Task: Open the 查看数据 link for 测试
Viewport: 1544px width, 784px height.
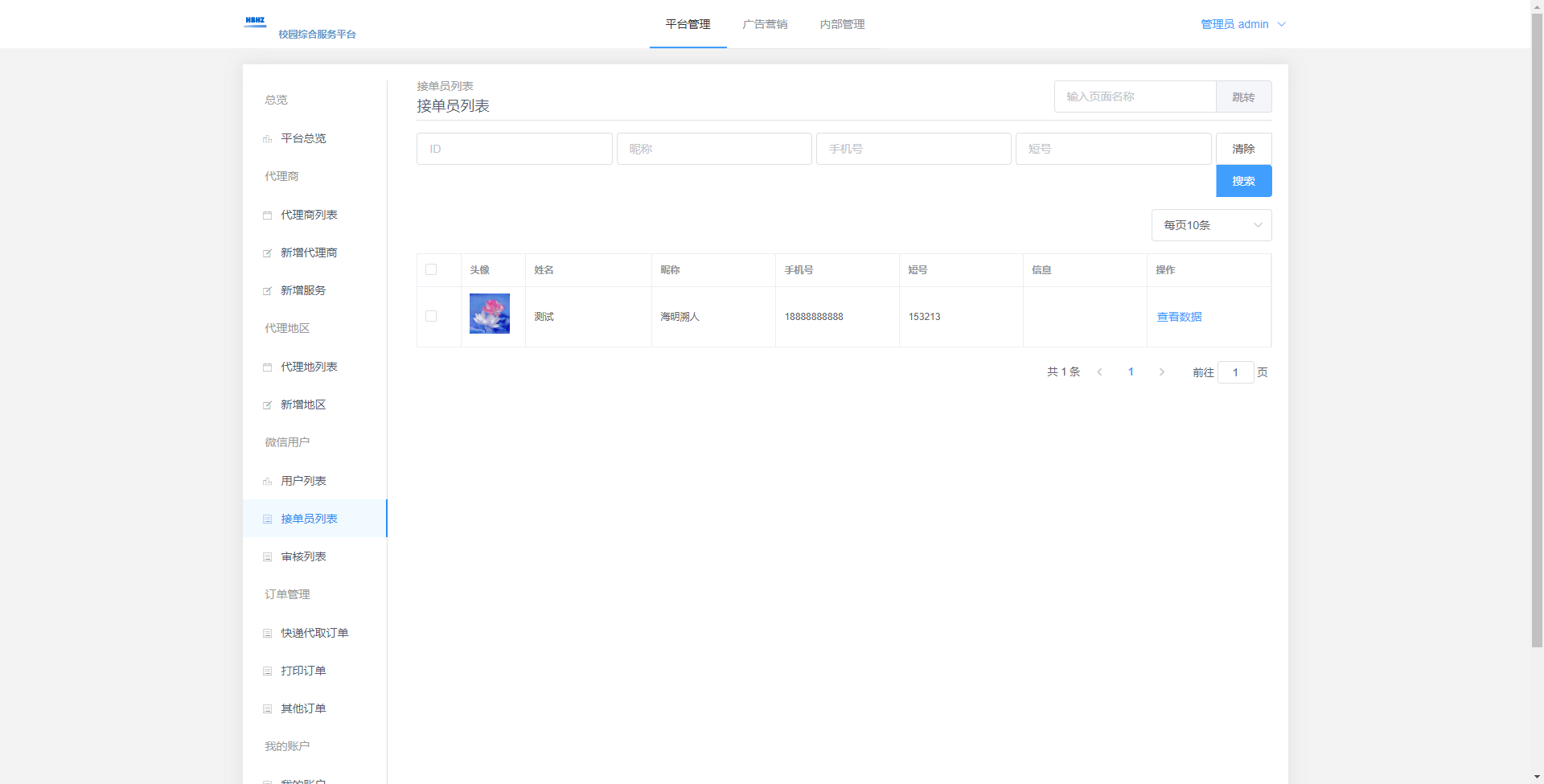Action: tap(1179, 317)
